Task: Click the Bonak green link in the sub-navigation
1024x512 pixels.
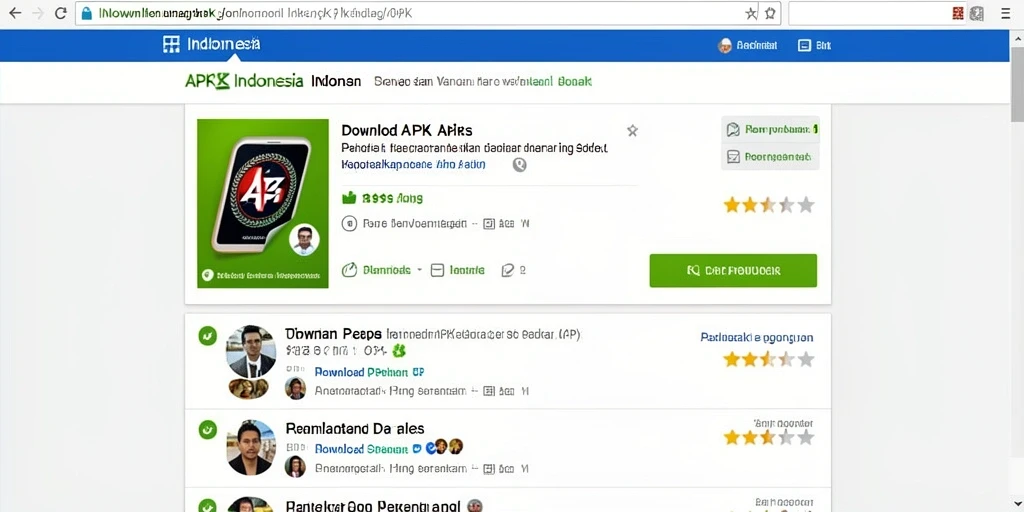Action: 575,82
